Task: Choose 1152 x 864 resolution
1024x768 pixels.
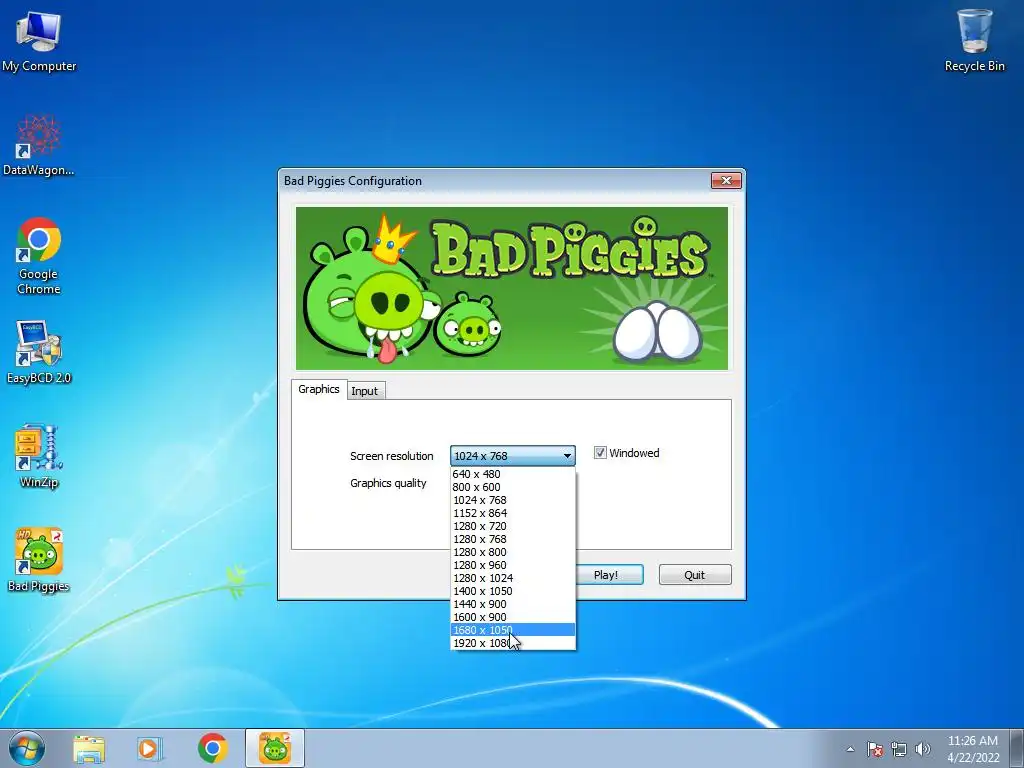Action: pos(513,513)
